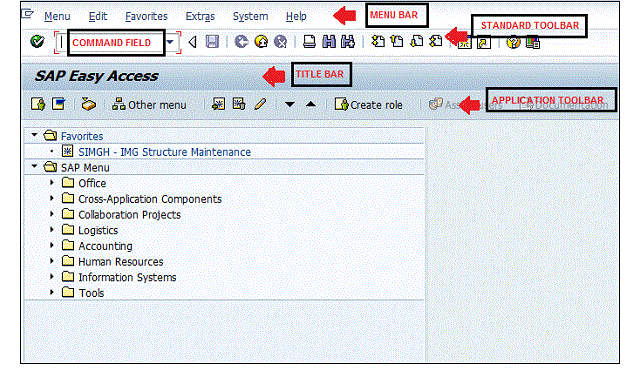Expand the Collaboration Projects arrow
The image size is (641, 370).
[52, 214]
